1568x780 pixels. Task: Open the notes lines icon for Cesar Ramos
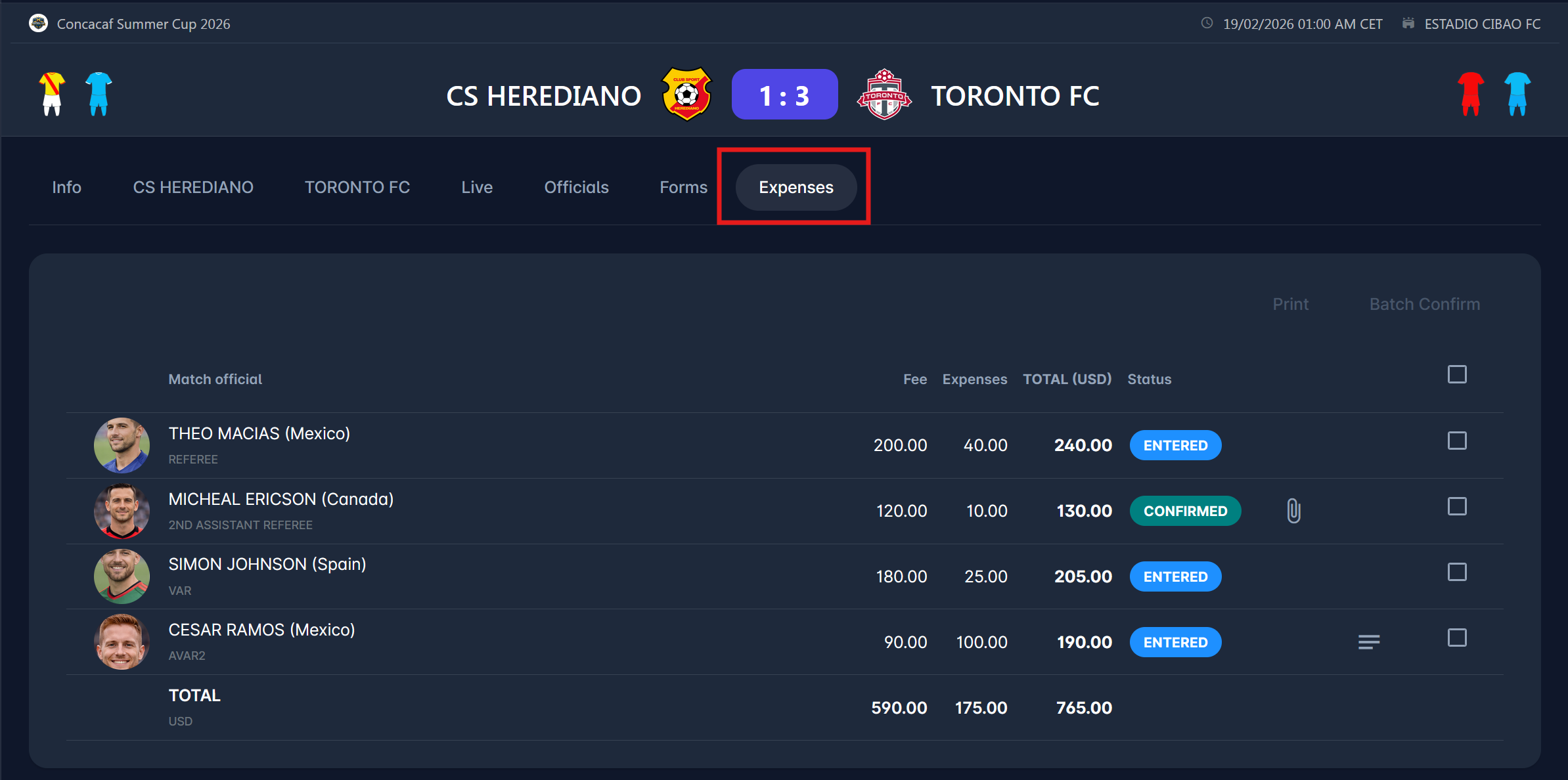tap(1369, 642)
